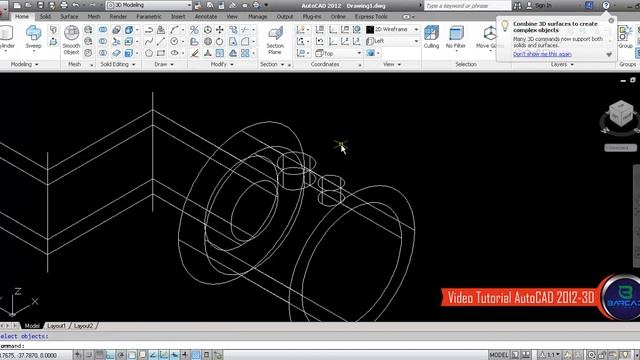The width and height of the screenshot is (640, 360).
Task: Expand the Modify panel
Action: pos(222,64)
